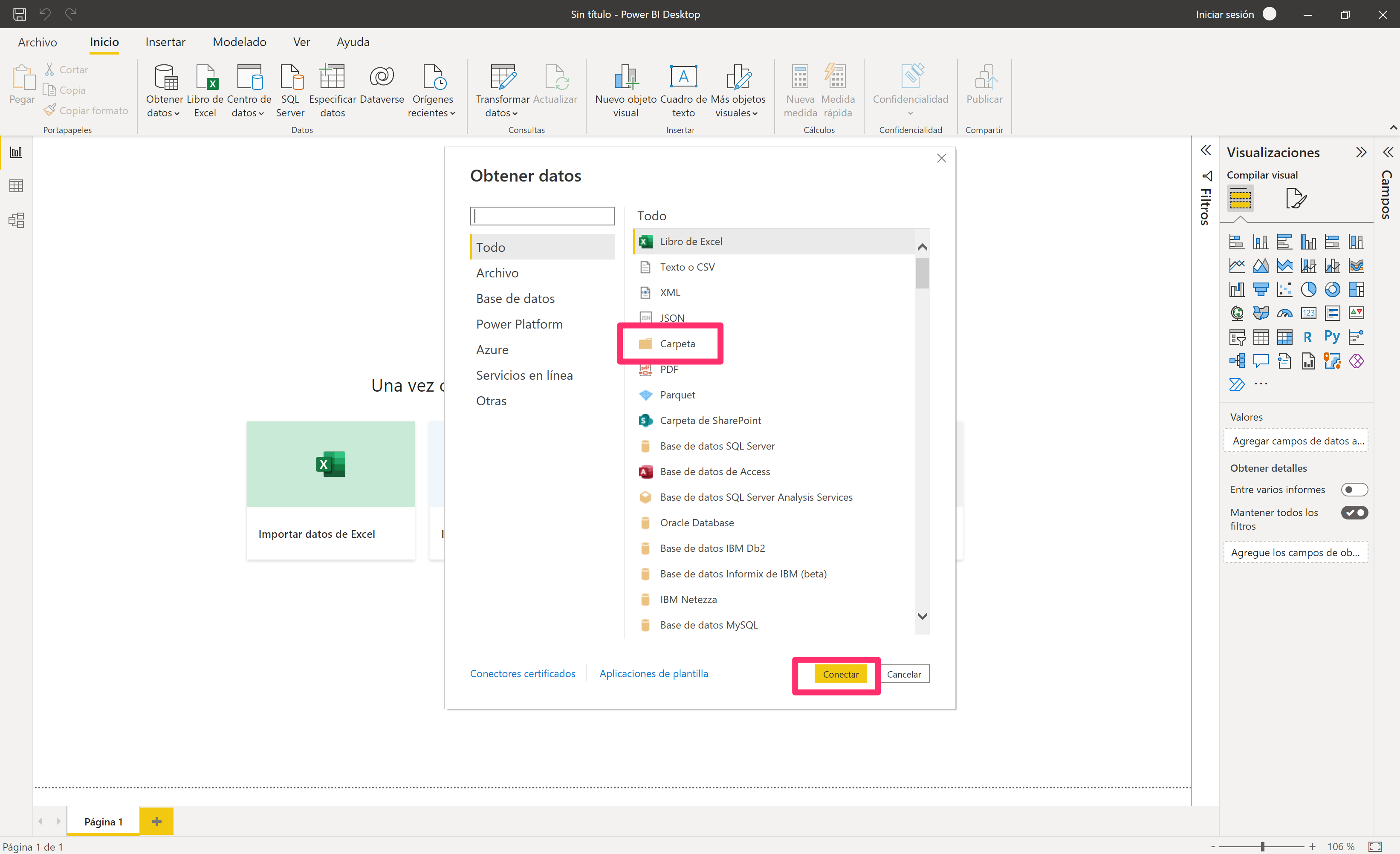Click the Save icon in title bar

pos(19,14)
